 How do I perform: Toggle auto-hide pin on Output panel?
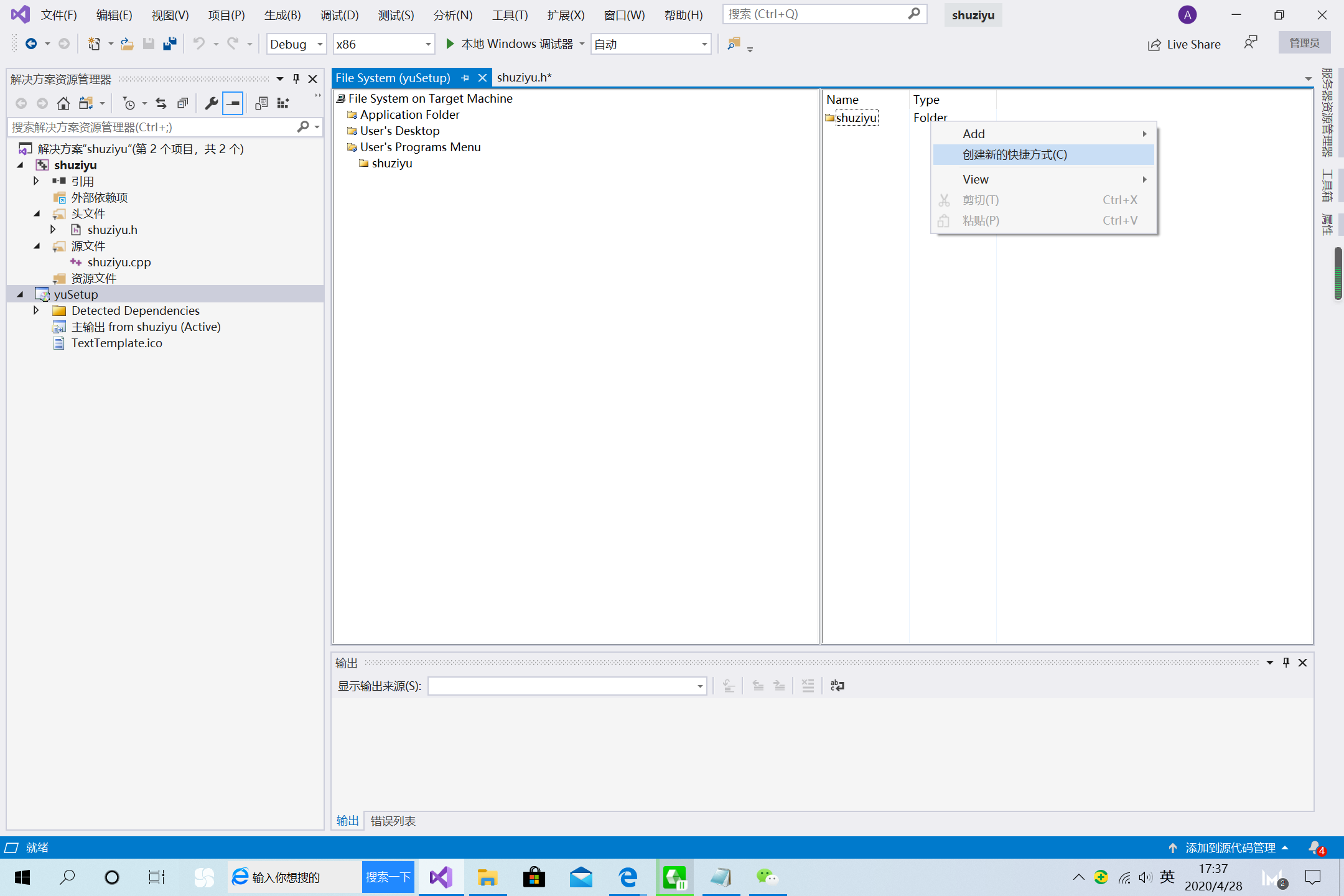coord(1286,663)
